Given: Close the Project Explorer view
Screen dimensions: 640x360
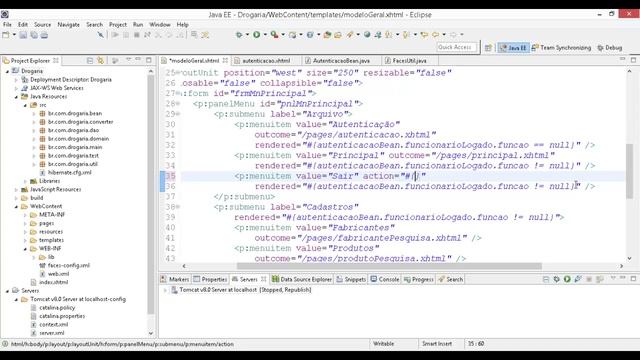Looking at the screenshot, I should (x=56, y=60).
